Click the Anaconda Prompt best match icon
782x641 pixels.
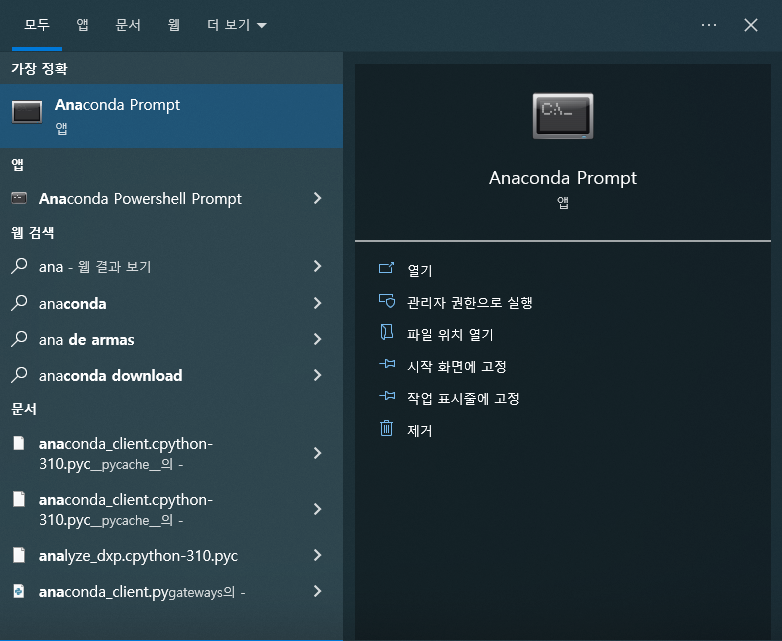(27, 112)
